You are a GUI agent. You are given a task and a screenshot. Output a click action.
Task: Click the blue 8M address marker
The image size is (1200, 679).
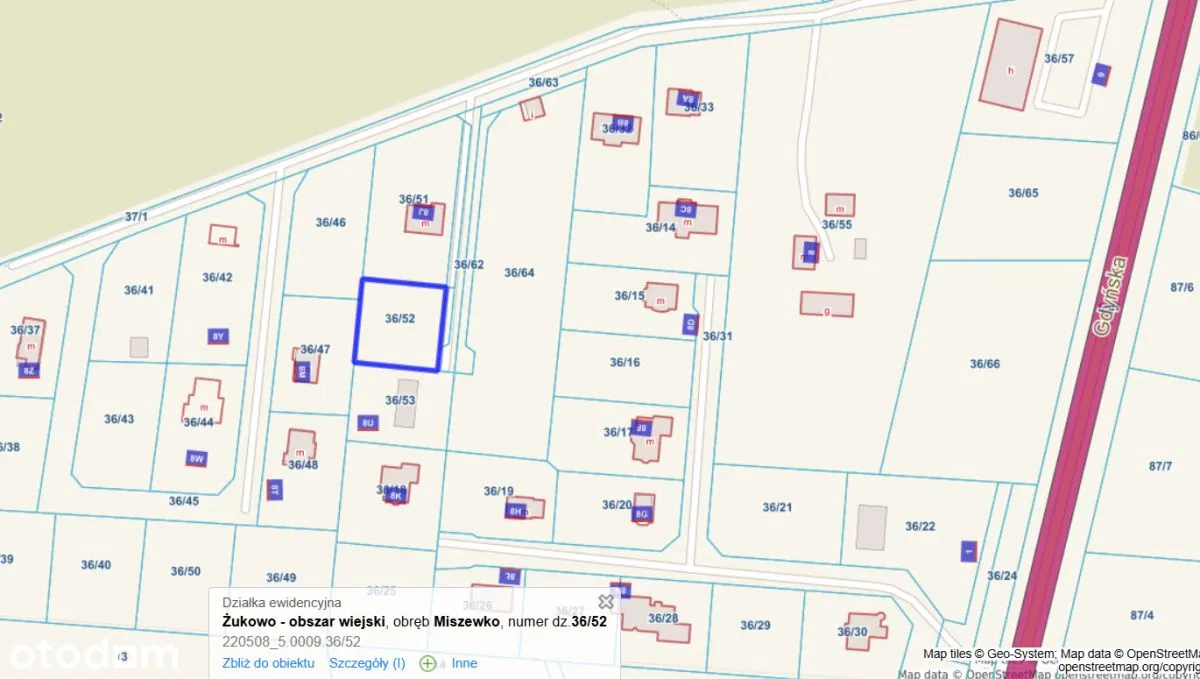[x=302, y=373]
